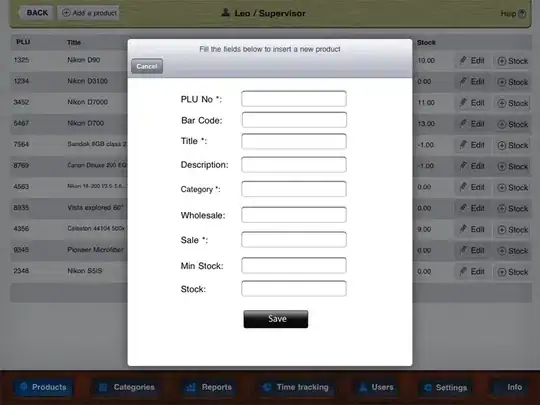The image size is (540, 405).
Task: Switch to the Users tab
Action: (376, 387)
